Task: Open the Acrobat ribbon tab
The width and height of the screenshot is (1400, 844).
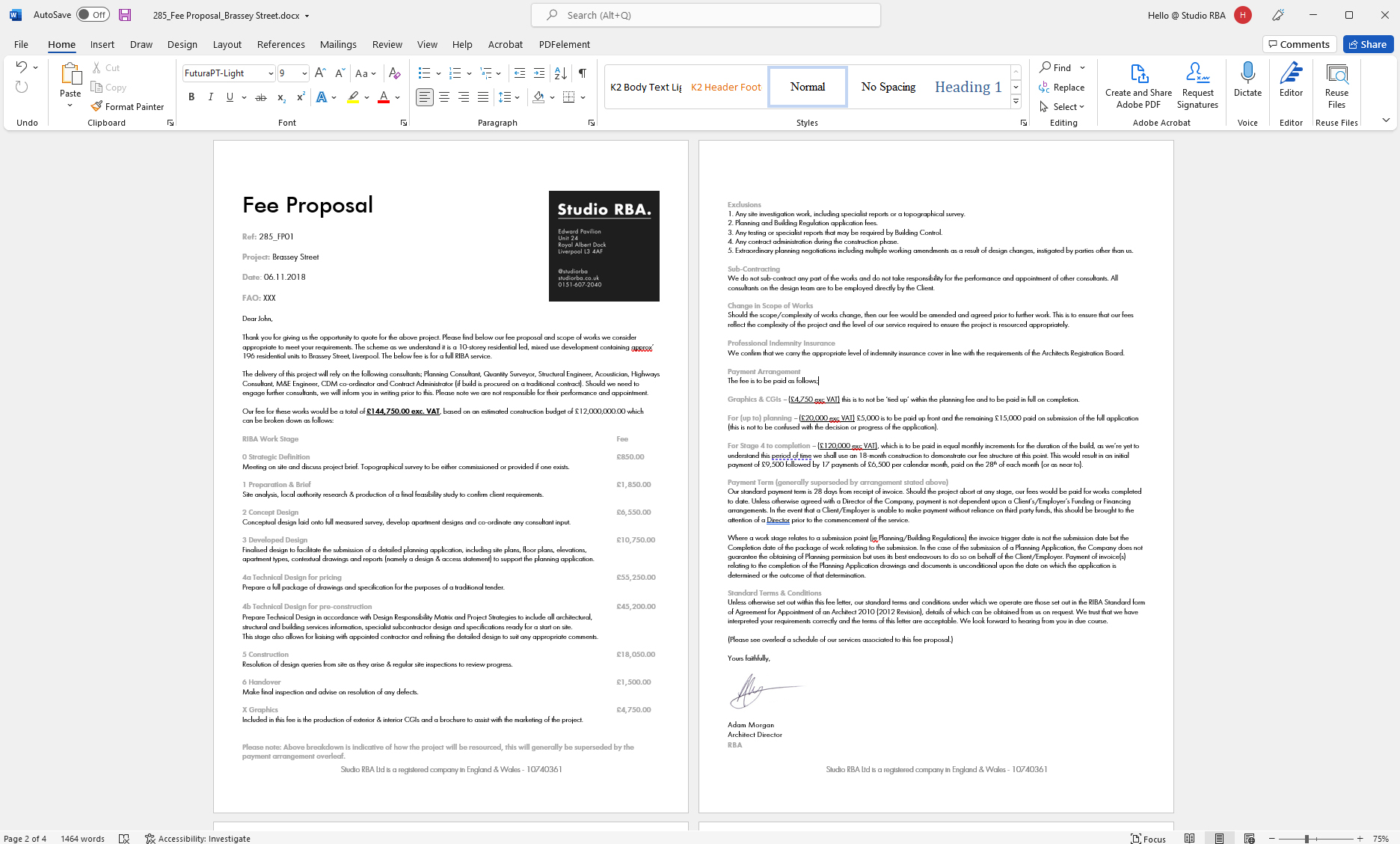Action: 506,44
